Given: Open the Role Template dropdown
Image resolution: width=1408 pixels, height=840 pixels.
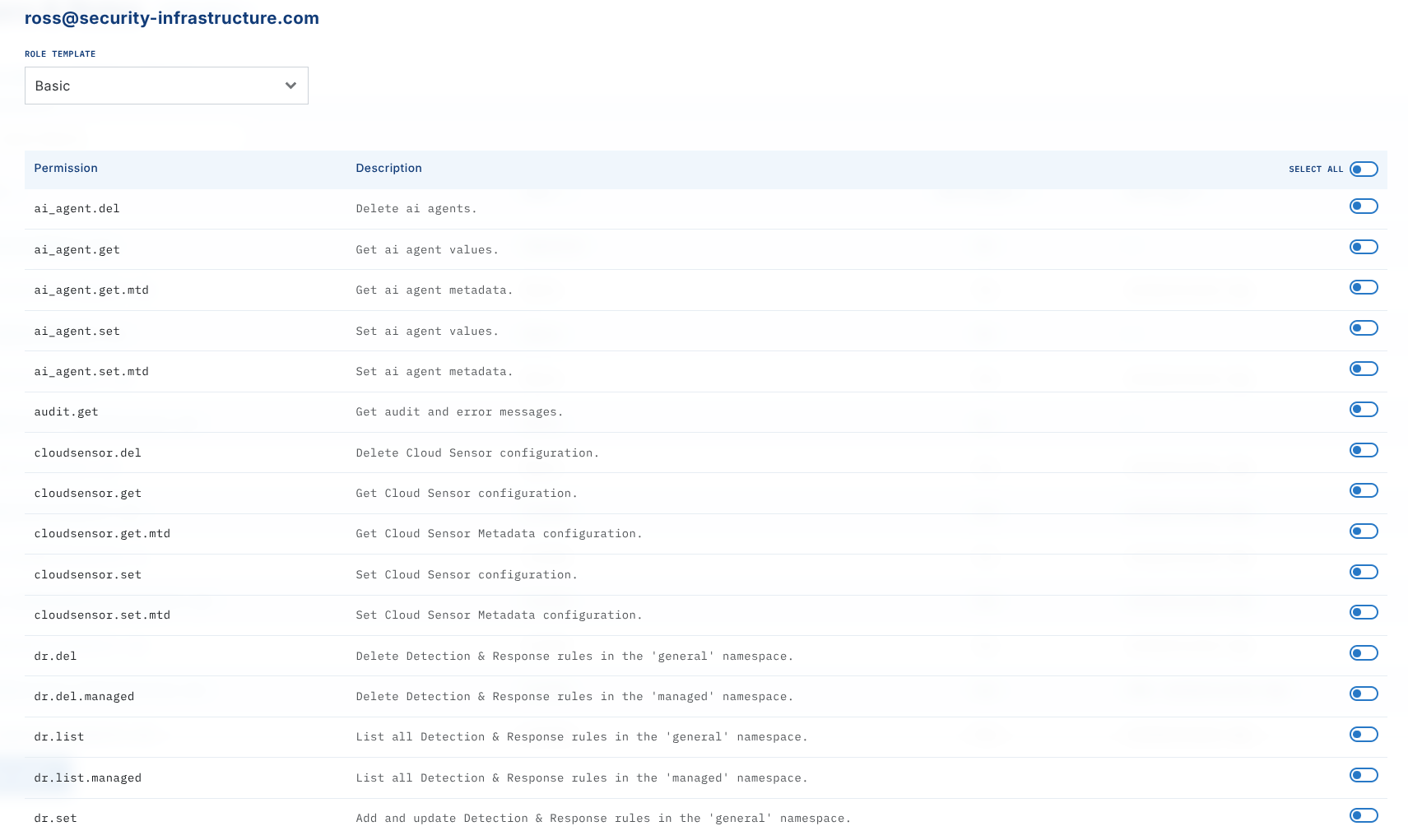Looking at the screenshot, I should pyautogui.click(x=166, y=86).
